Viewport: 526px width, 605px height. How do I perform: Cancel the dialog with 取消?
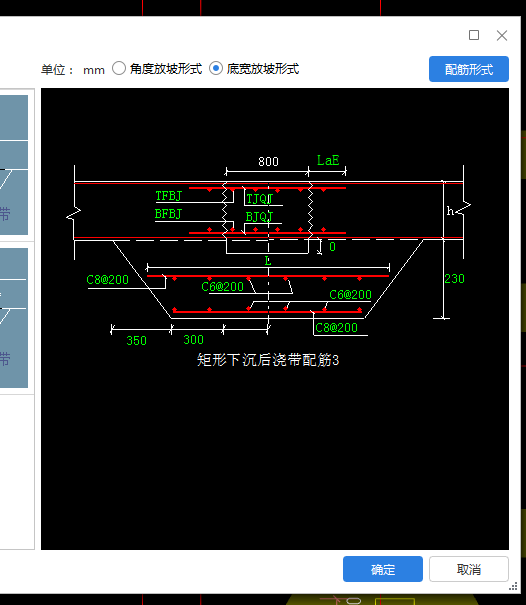(x=468, y=569)
